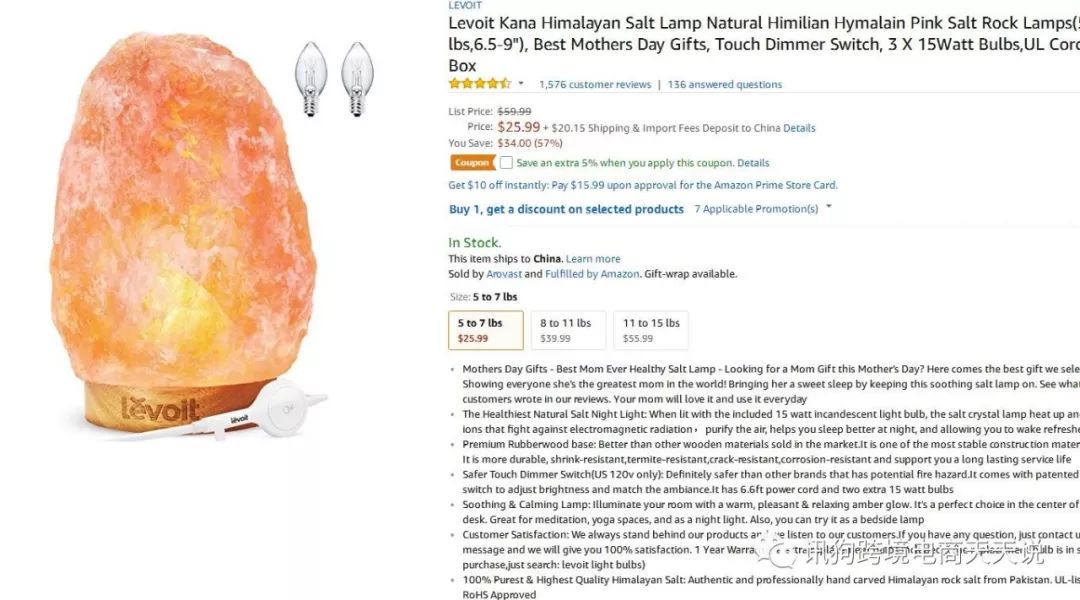Screen dimensions: 1080x600
Task: Open the star rating dropdown arrow
Action: 521,84
